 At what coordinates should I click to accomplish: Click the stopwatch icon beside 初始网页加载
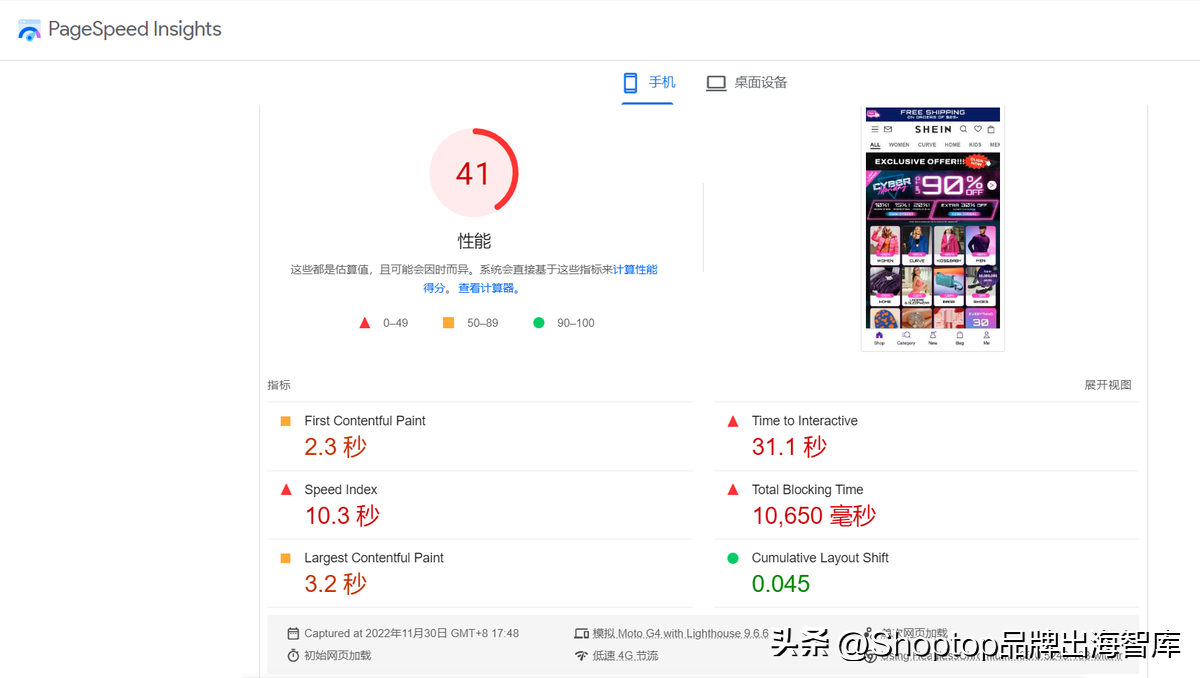[293, 656]
